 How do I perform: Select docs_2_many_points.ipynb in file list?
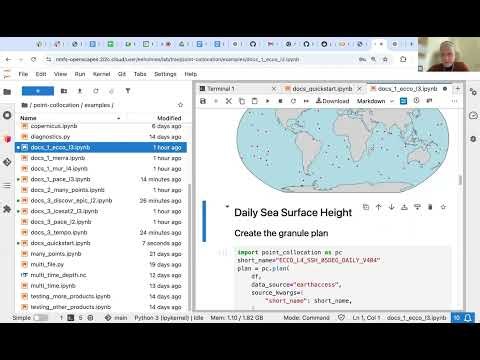point(101,190)
